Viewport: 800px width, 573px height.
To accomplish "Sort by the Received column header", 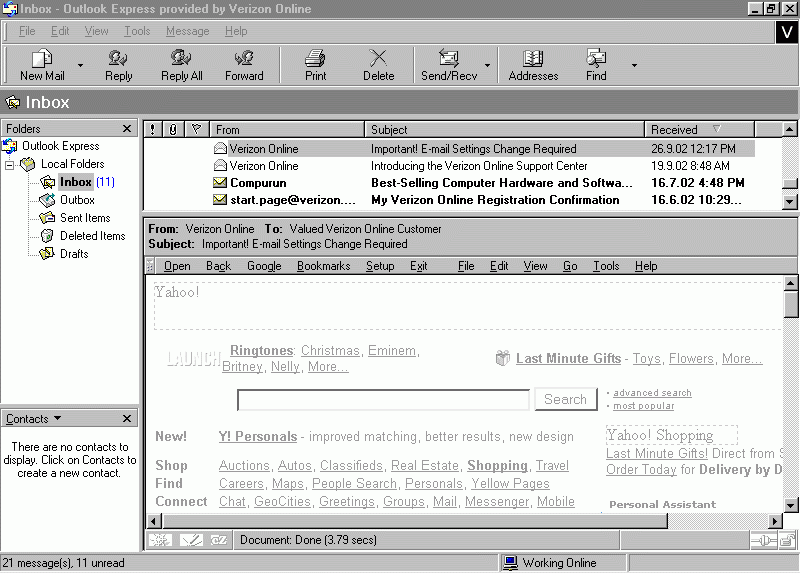I will (x=699, y=130).
